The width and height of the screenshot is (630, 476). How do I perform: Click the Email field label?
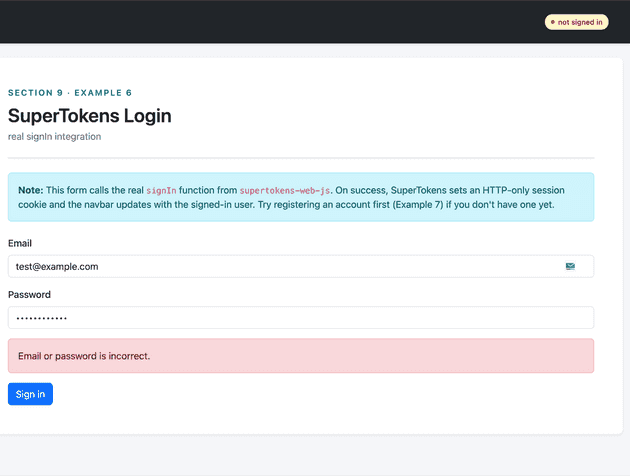[x=20, y=243]
